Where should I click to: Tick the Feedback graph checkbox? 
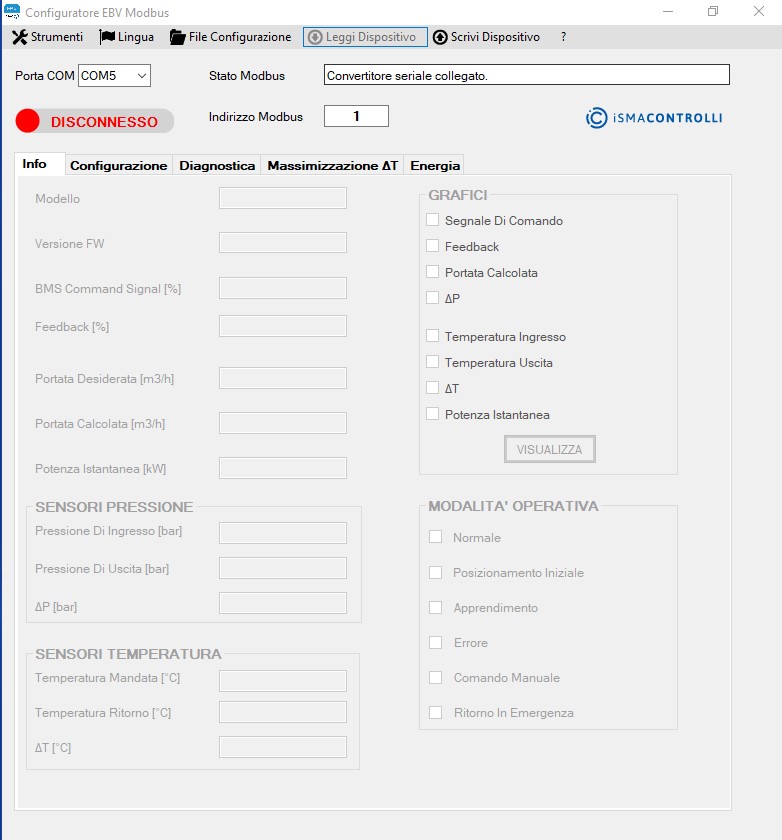(433, 246)
